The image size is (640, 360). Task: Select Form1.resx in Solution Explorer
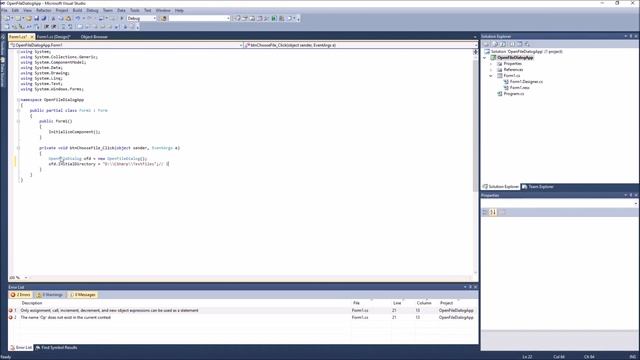[520, 88]
